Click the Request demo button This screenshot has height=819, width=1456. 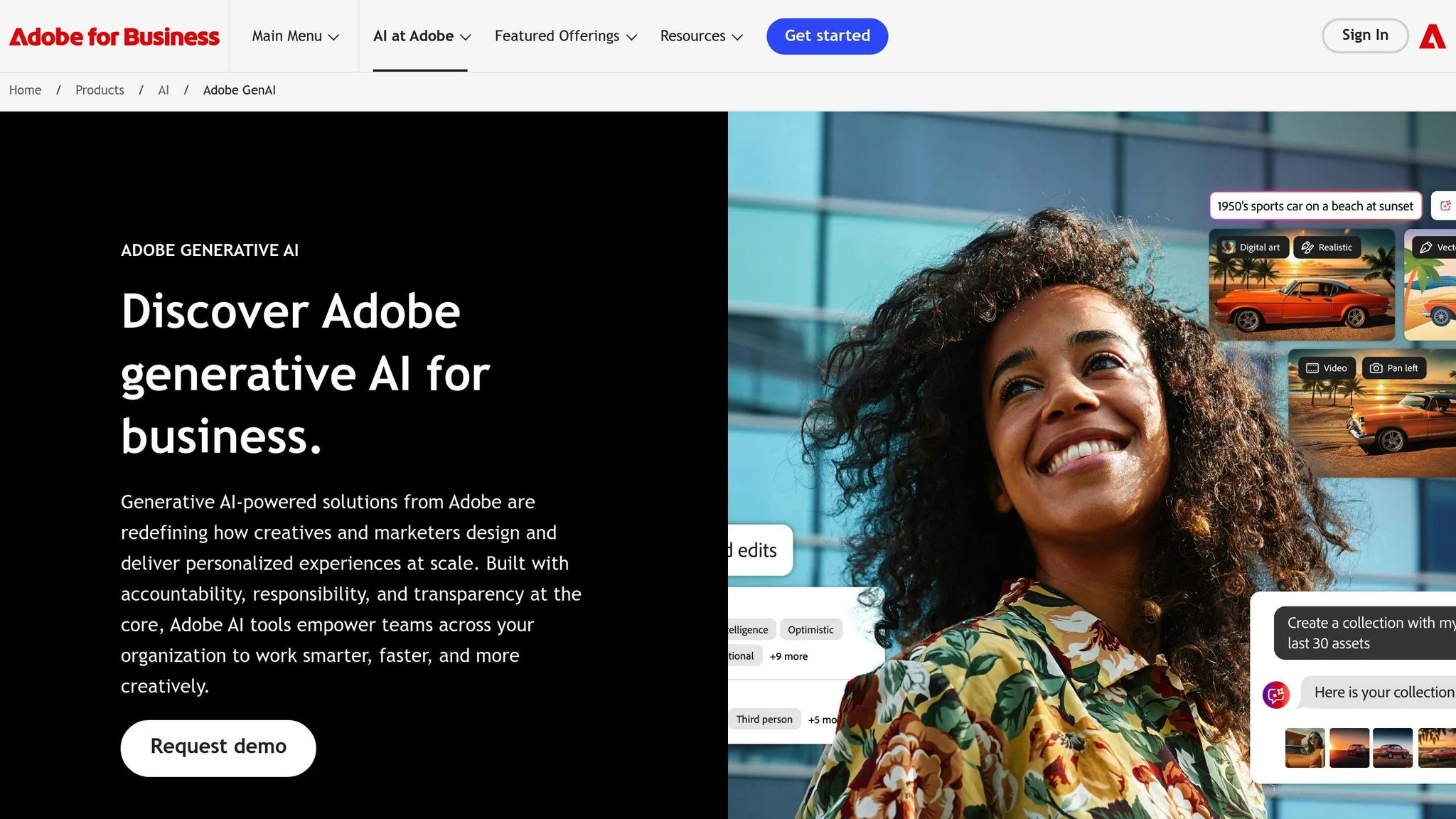[x=218, y=748]
